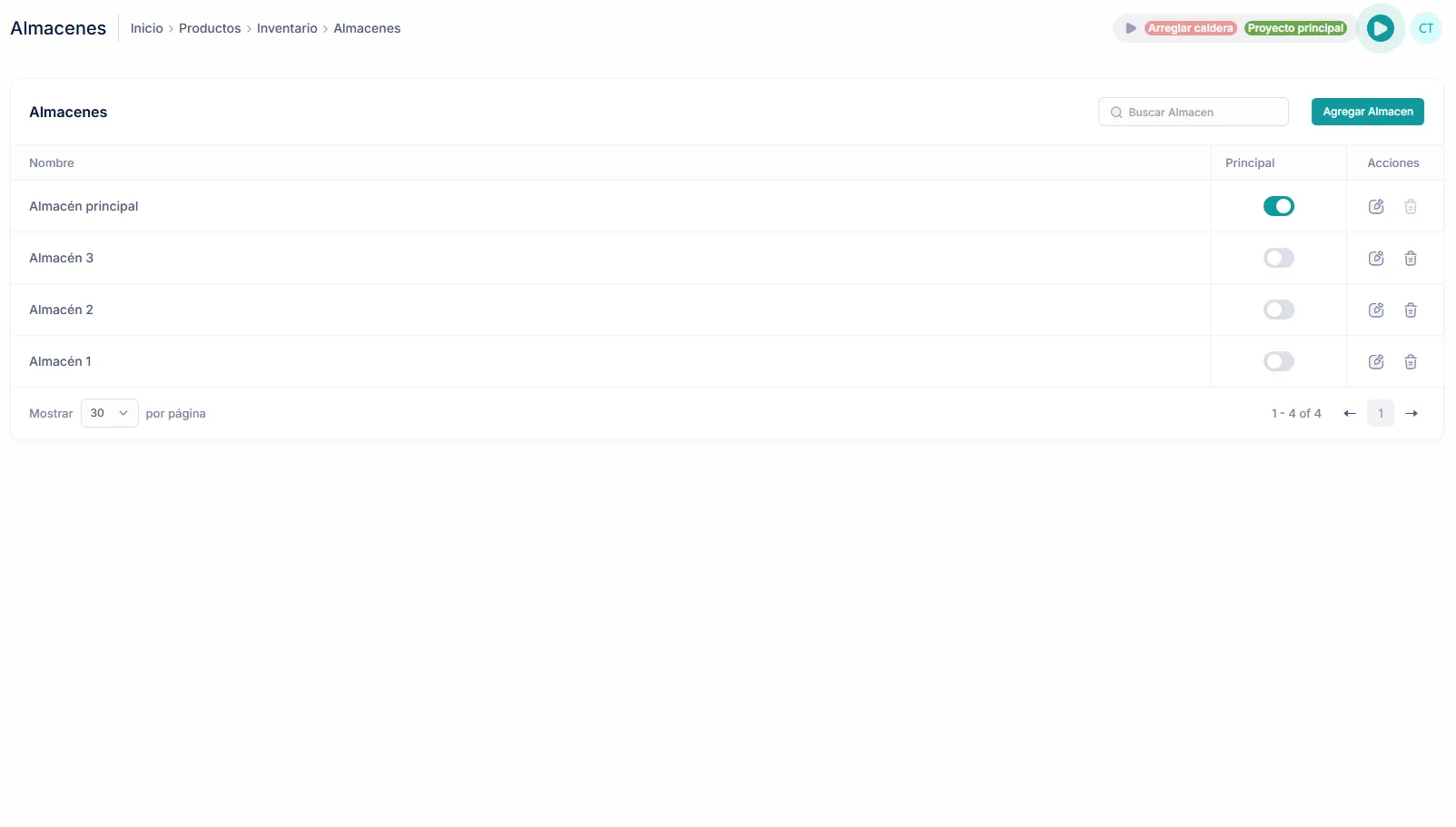Edit the Almacén principal row
The width and height of the screenshot is (1456, 827).
coord(1376,206)
